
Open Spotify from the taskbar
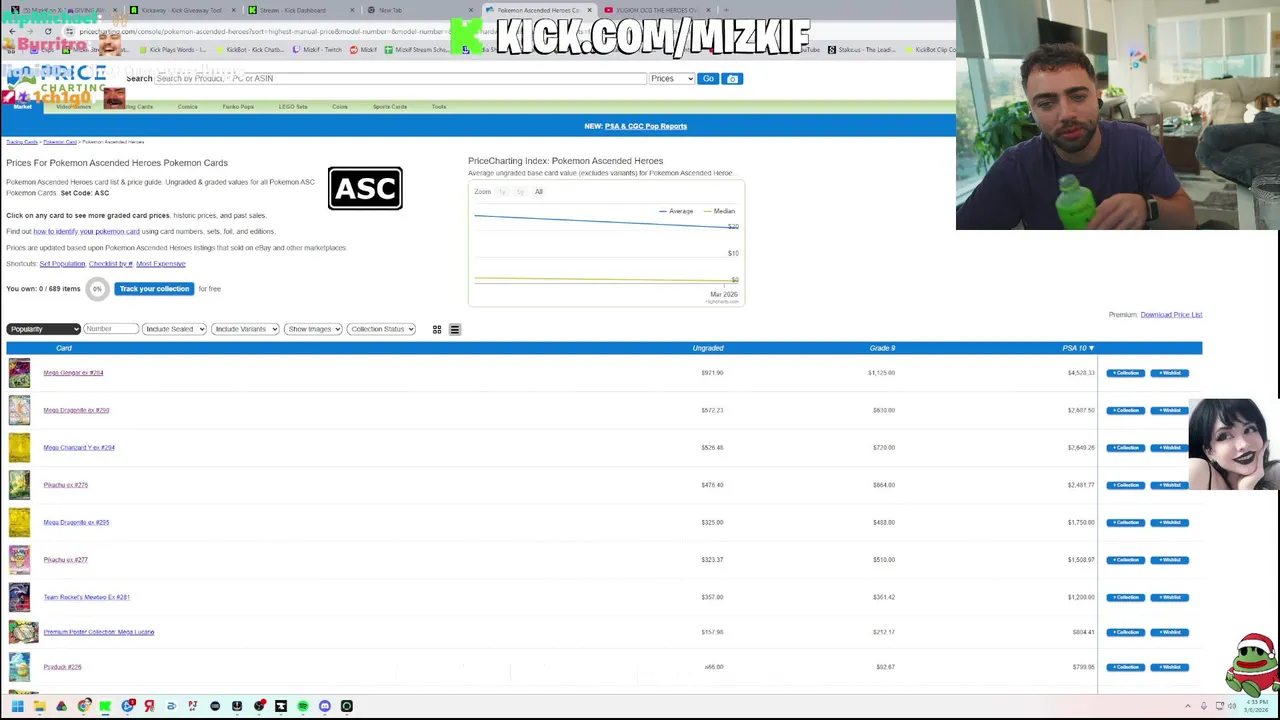303,706
